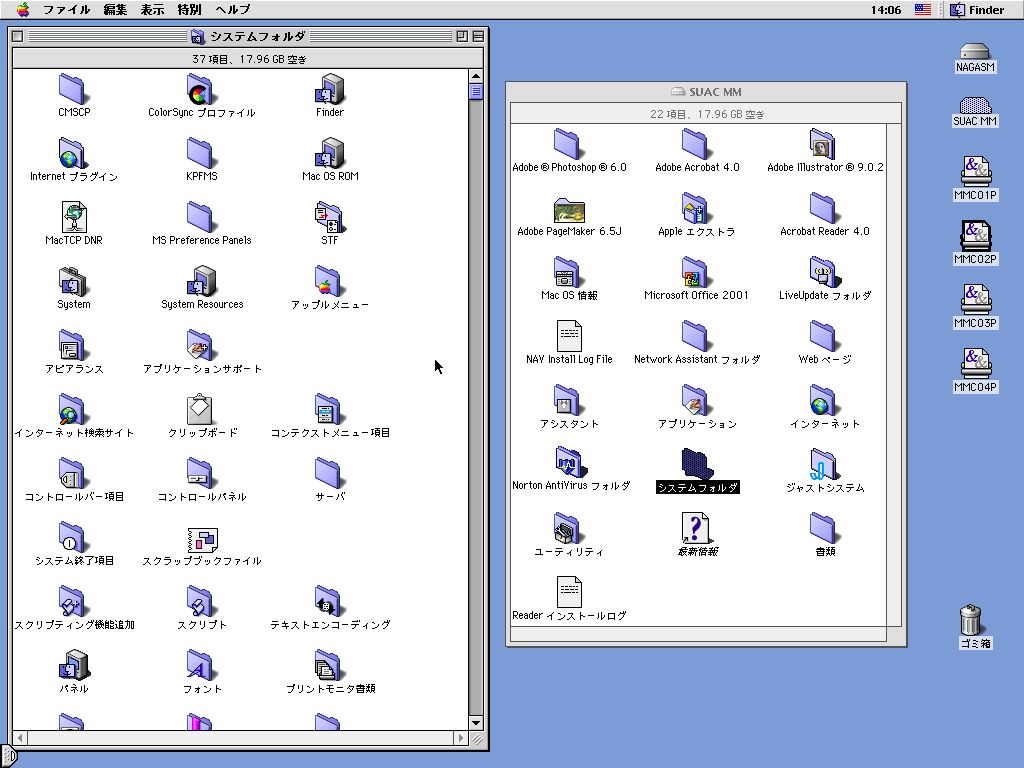The image size is (1024, 768).
Task: Select the ColorSync プロファイル folder
Action: click(x=200, y=89)
